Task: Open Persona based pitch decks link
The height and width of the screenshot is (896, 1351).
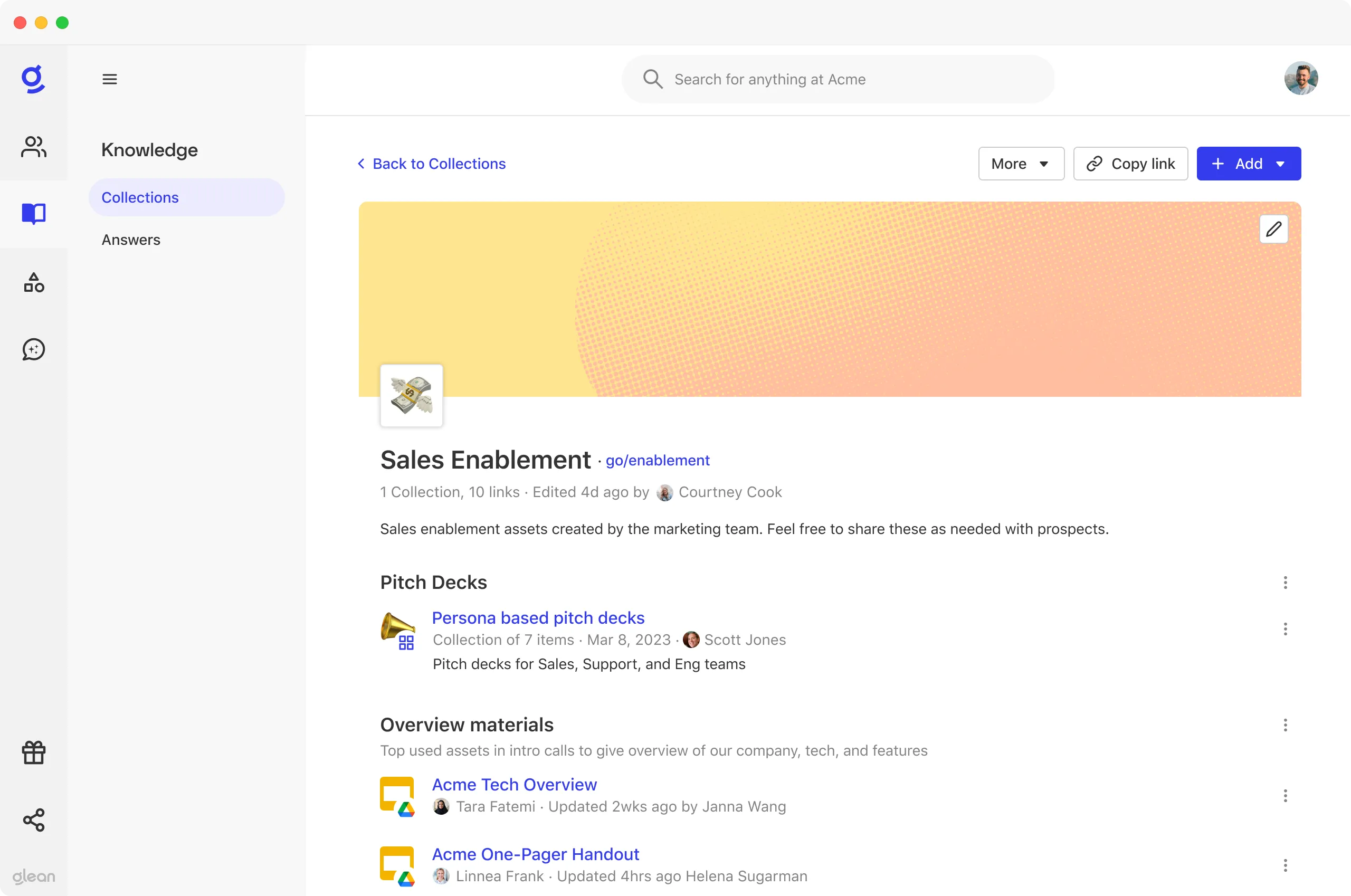Action: pos(538,618)
